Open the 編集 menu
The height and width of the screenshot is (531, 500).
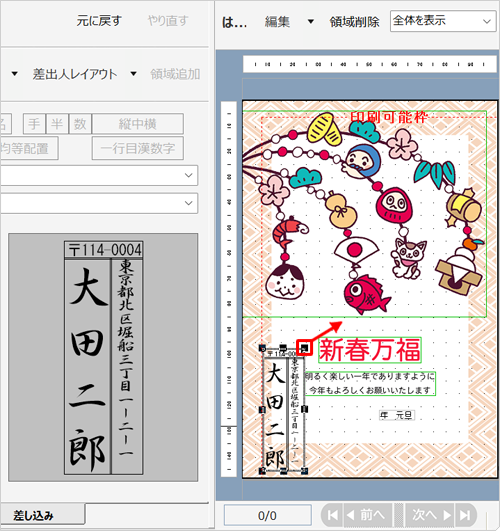(277, 22)
